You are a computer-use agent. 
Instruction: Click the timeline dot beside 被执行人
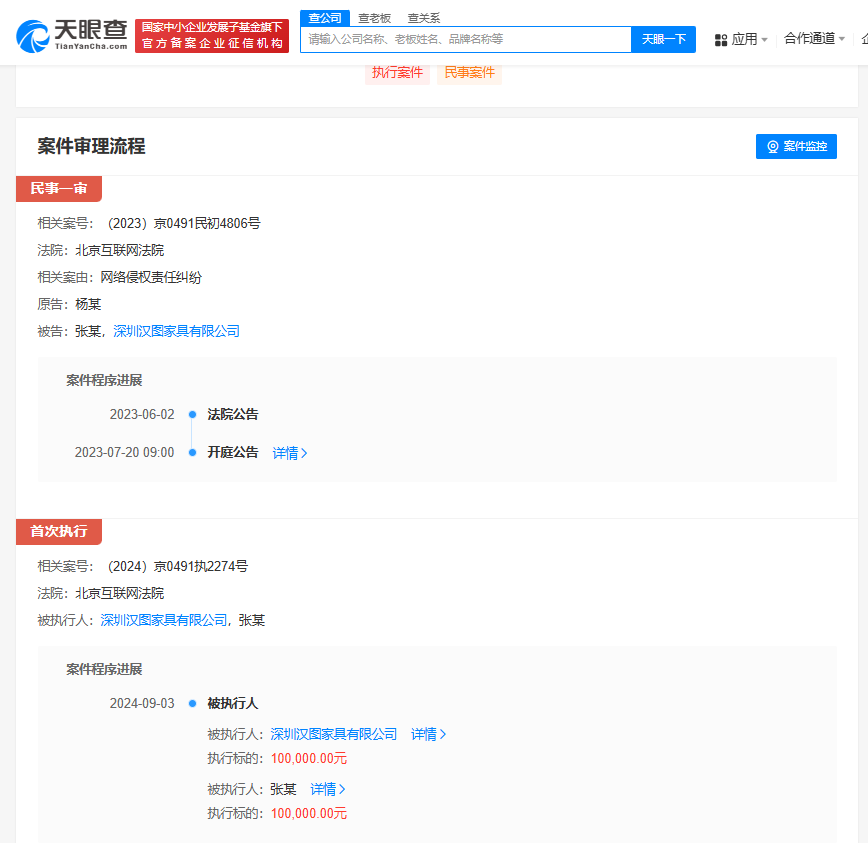coord(193,703)
